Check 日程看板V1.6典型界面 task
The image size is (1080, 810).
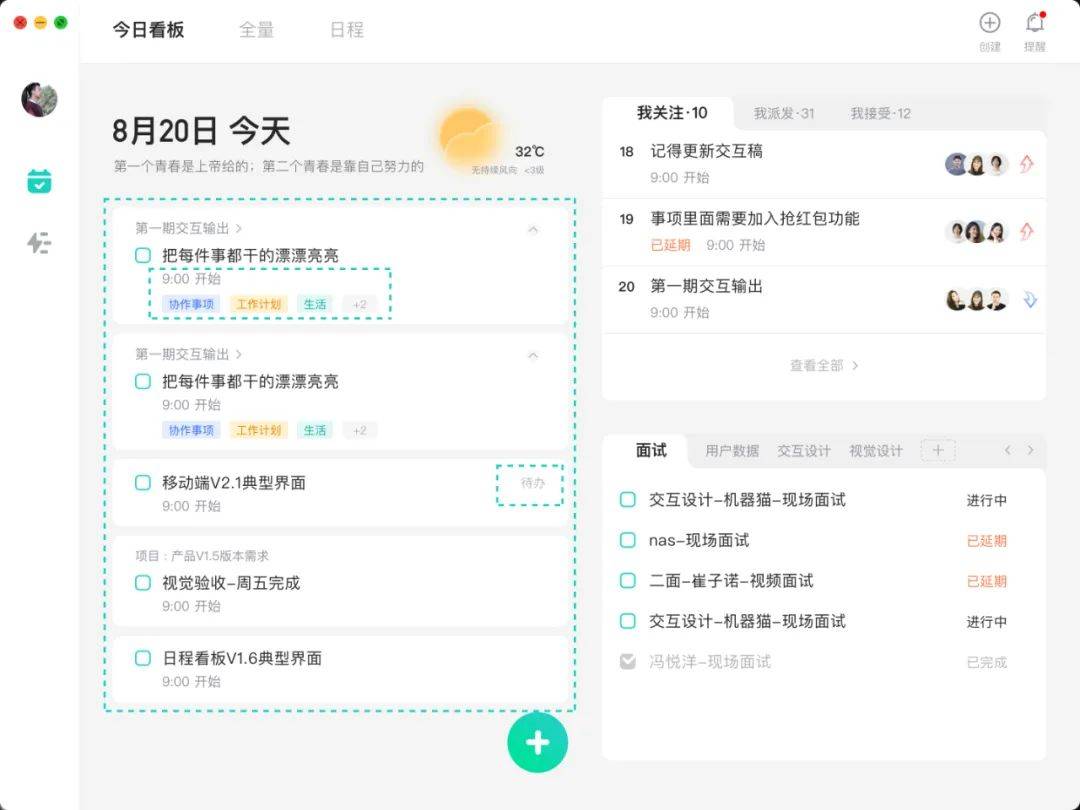click(x=143, y=658)
